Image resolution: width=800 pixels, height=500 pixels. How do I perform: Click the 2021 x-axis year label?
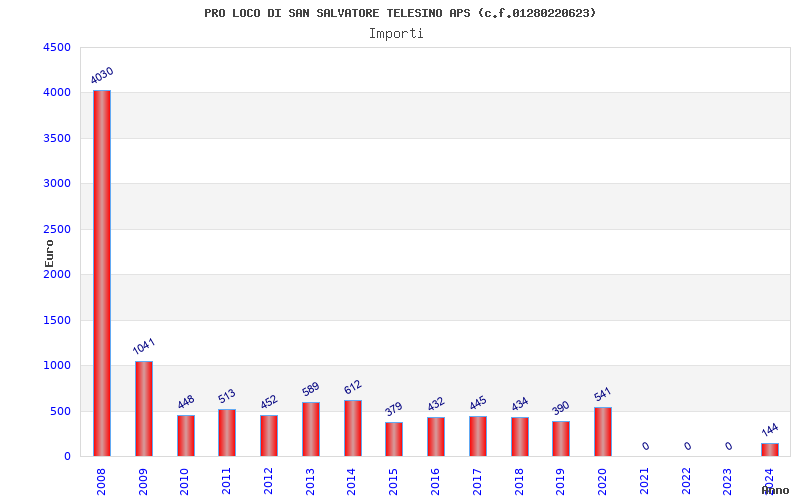pos(644,481)
